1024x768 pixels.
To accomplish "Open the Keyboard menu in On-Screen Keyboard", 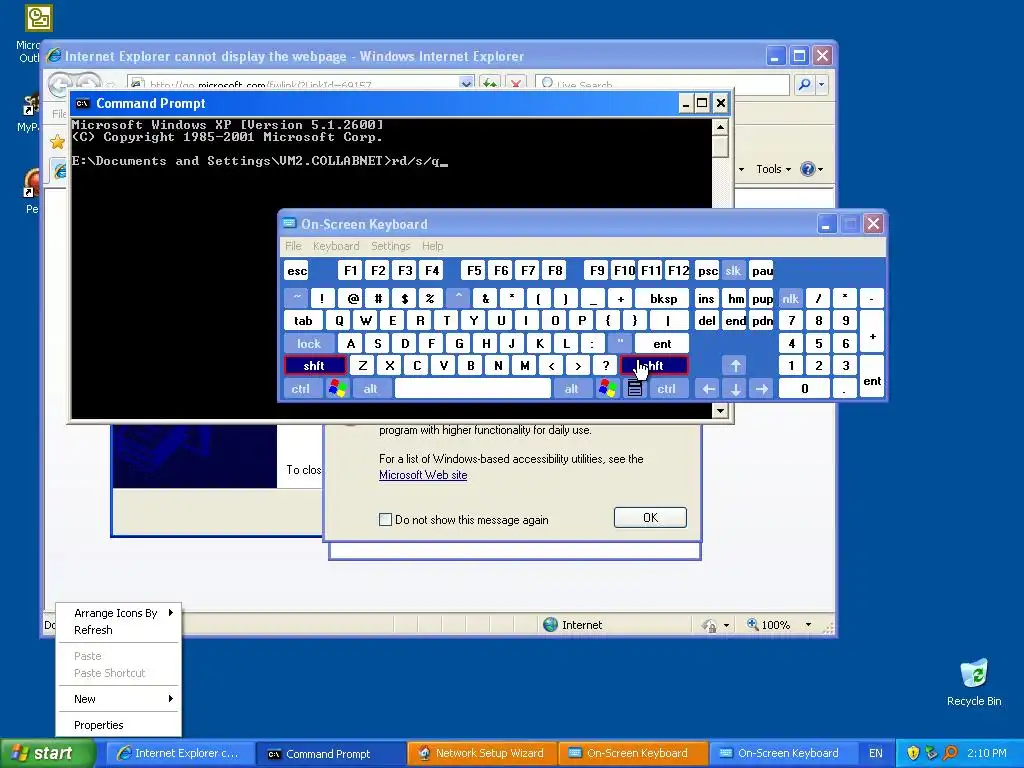I will (x=336, y=246).
